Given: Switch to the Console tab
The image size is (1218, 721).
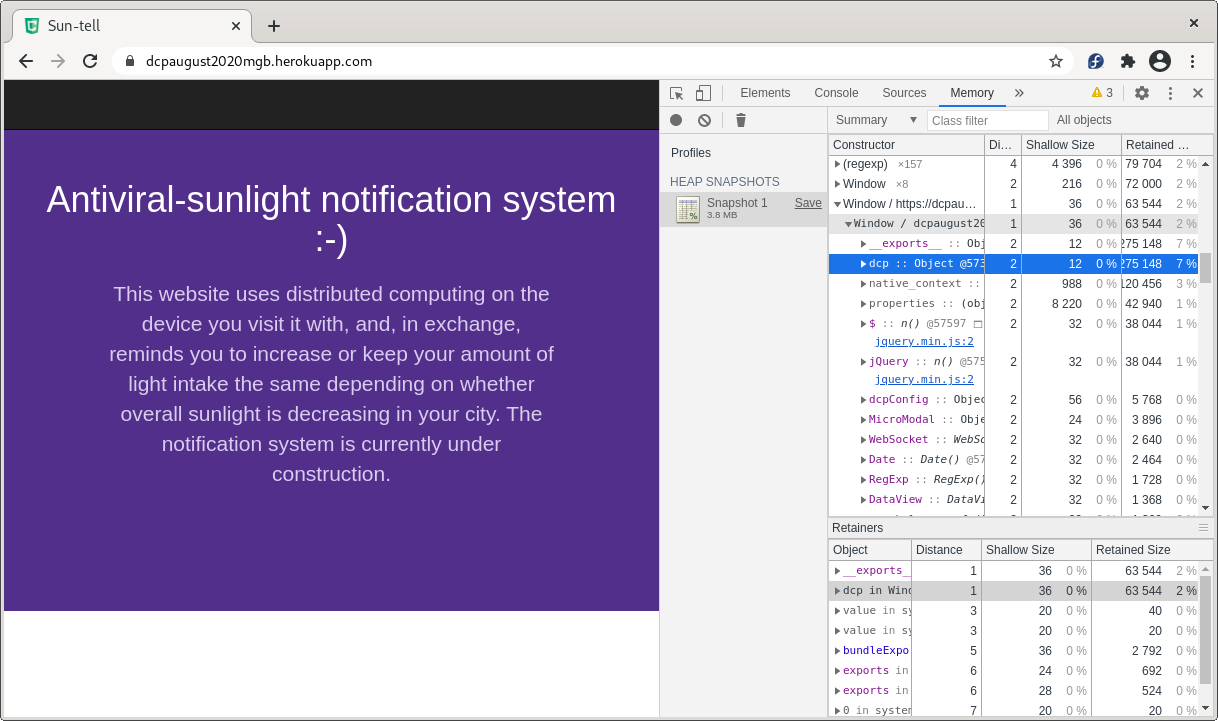Looking at the screenshot, I should tap(836, 93).
